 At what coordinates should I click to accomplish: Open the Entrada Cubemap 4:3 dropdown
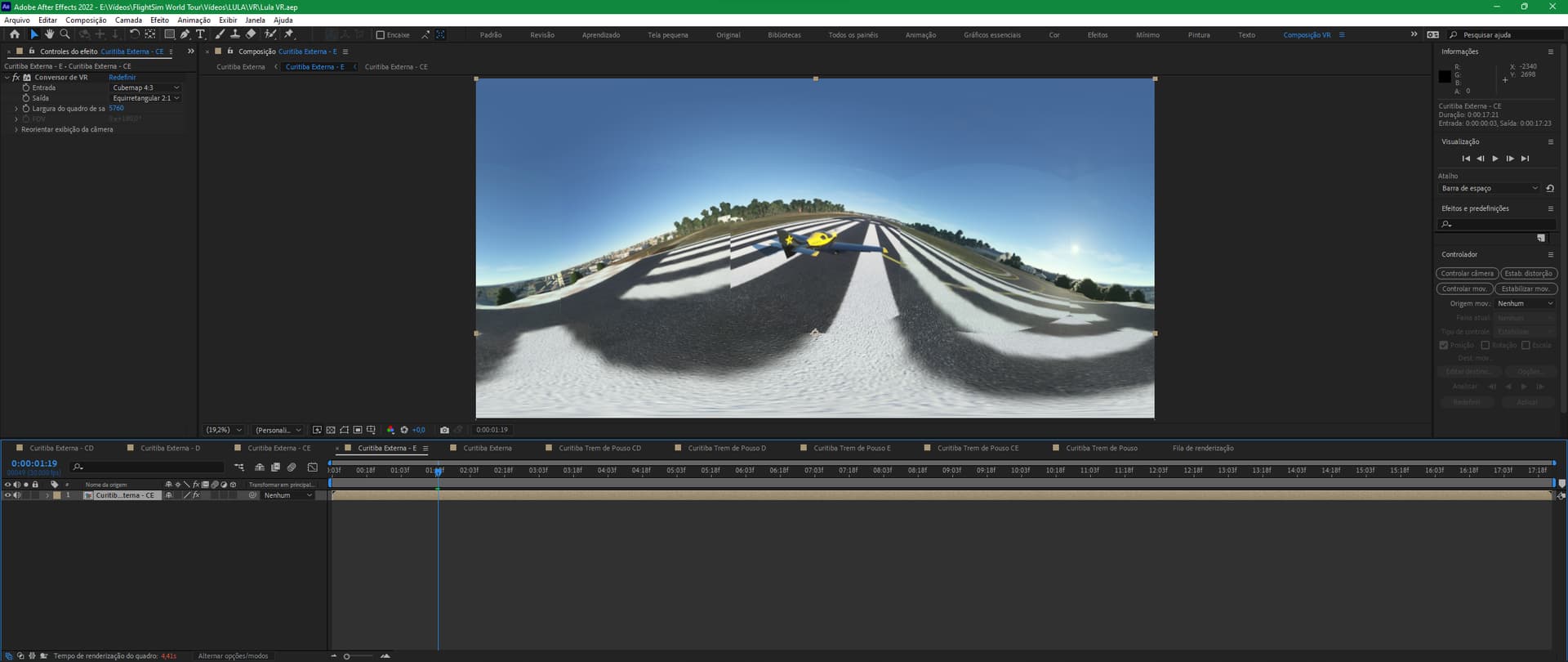(145, 87)
